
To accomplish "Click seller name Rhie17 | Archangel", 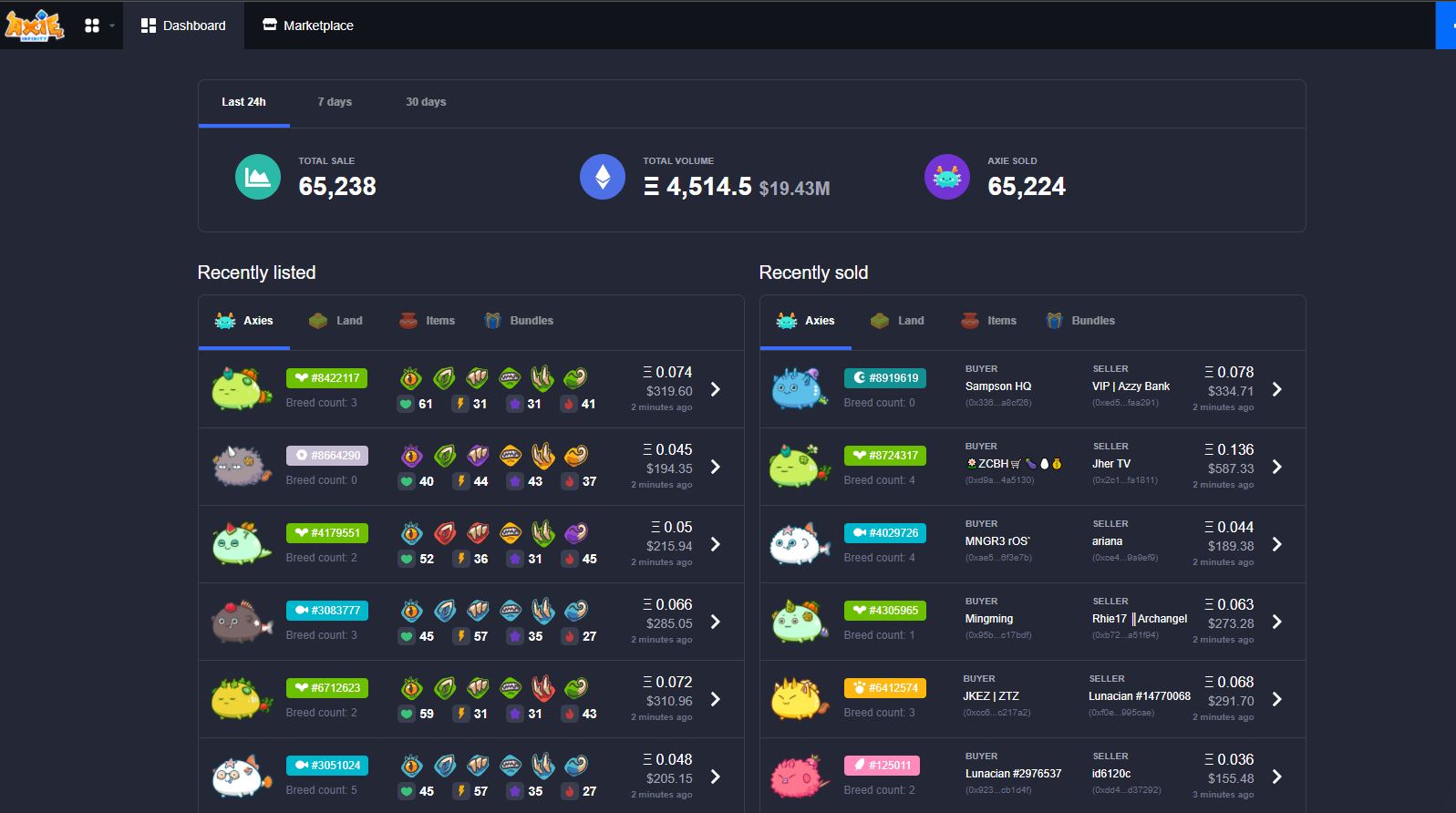I will [x=1140, y=619].
